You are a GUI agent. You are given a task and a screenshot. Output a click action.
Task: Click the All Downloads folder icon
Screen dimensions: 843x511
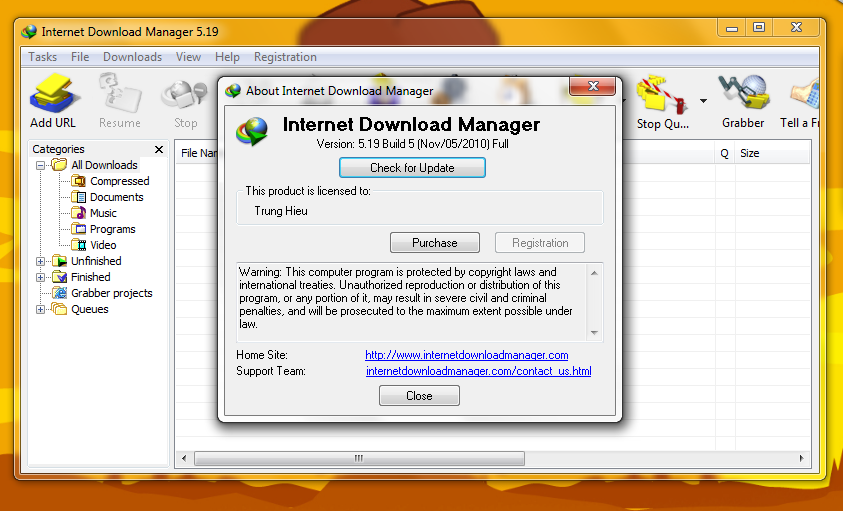click(59, 165)
